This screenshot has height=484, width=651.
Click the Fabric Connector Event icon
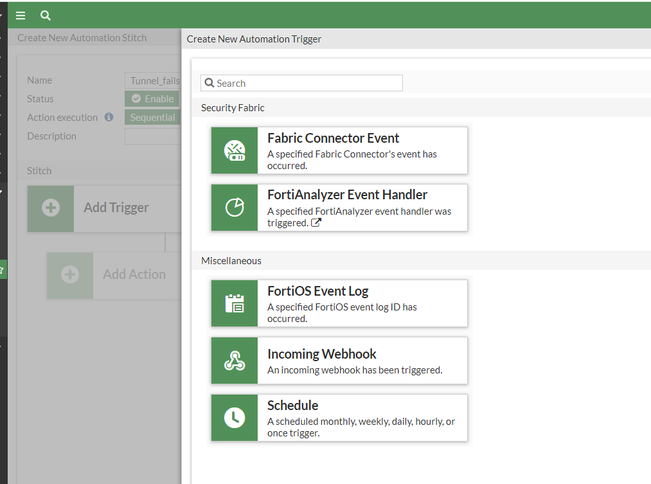point(235,150)
